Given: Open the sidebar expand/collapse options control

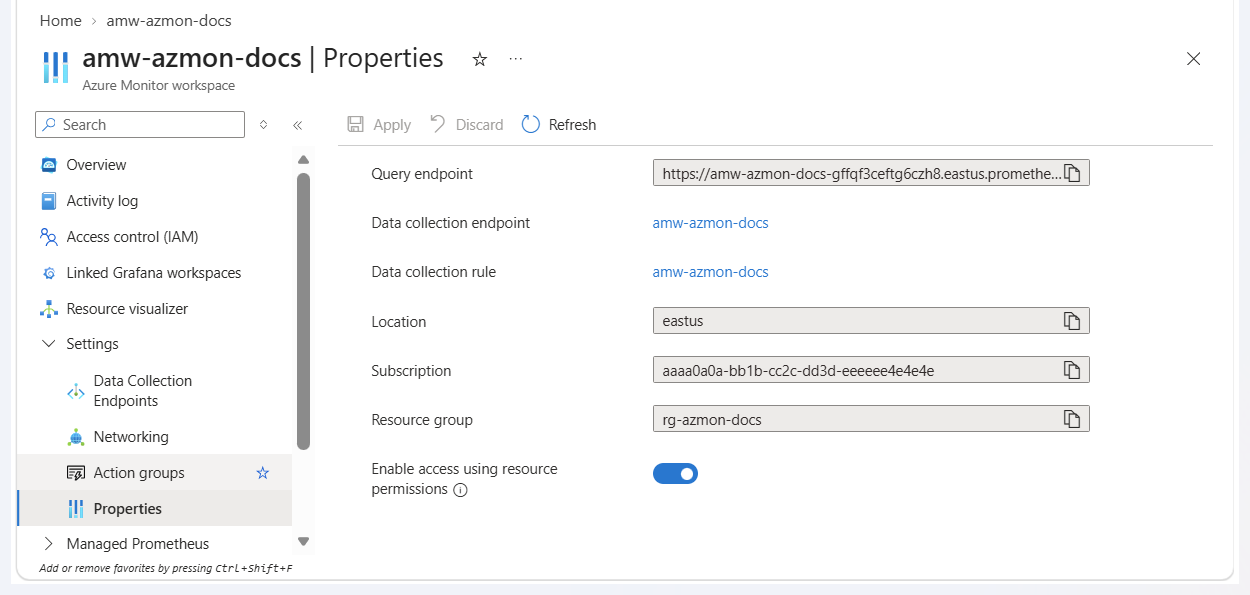Looking at the screenshot, I should (x=264, y=125).
